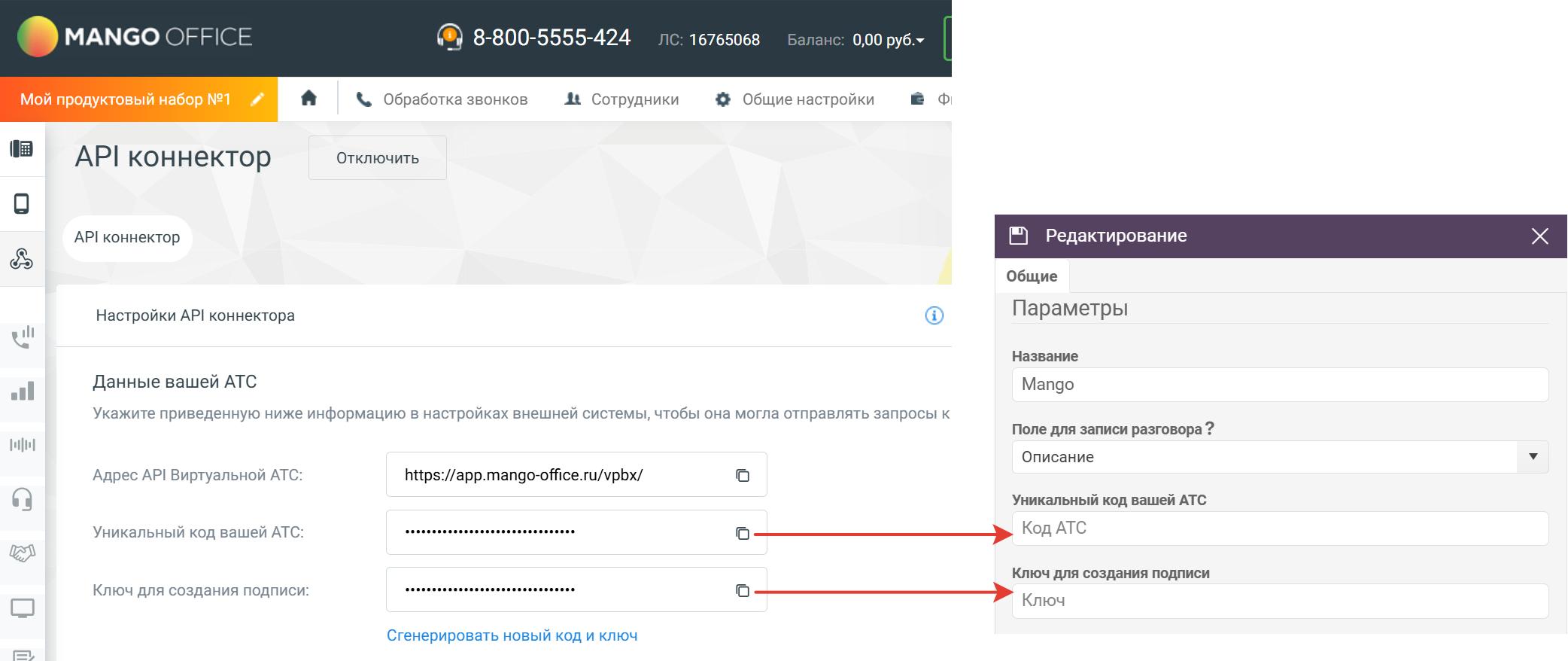Click the Код АТС input field
1568x661 pixels.
pos(1279,528)
